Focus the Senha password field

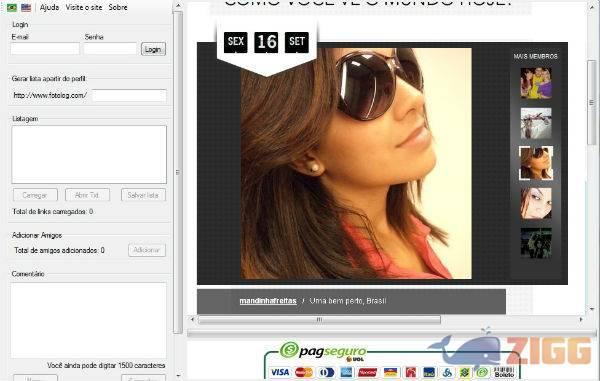click(110, 49)
